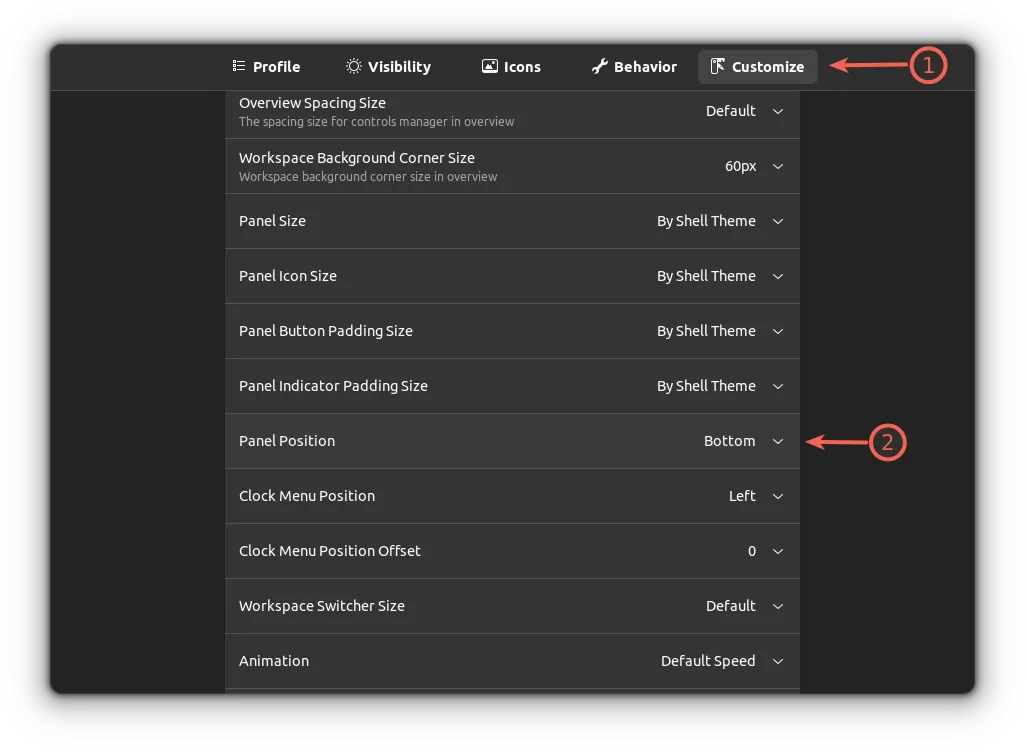The height and width of the screenshot is (752, 1027).
Task: Click the Profile tab list icon
Action: [238, 66]
